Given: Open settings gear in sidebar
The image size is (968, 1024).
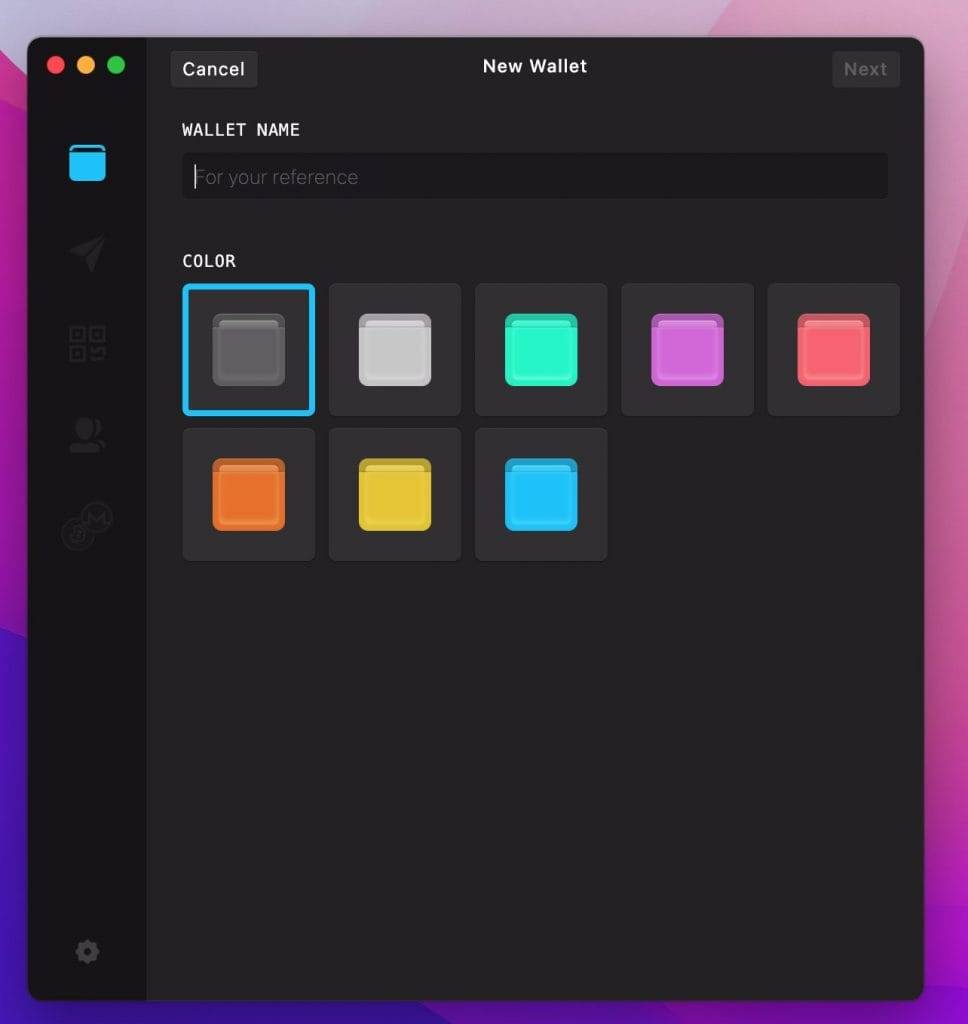Looking at the screenshot, I should [x=88, y=952].
